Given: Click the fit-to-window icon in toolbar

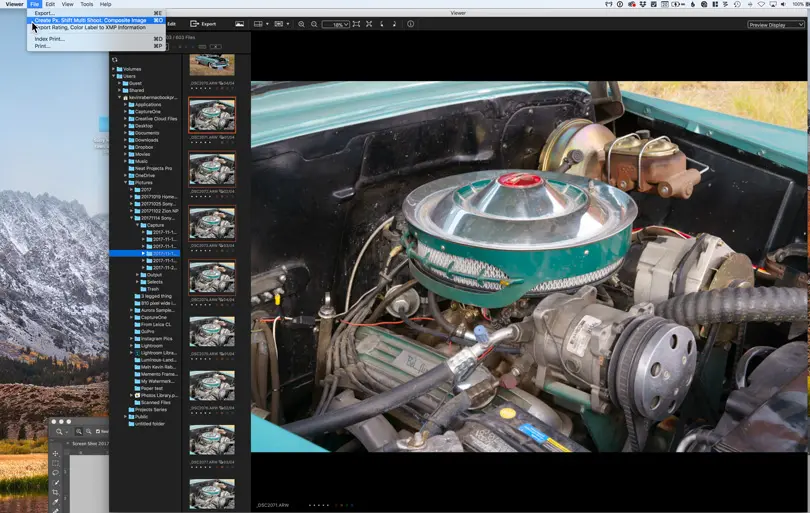Looking at the screenshot, I should (x=357, y=23).
